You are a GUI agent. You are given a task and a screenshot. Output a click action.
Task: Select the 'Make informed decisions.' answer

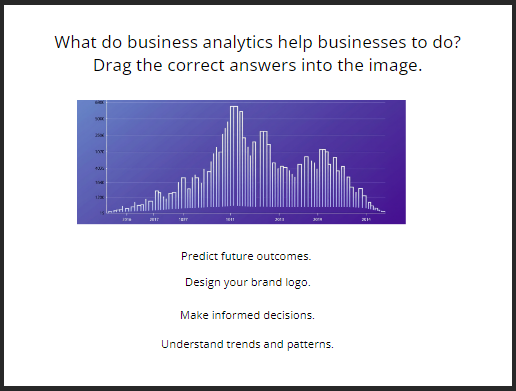click(247, 315)
